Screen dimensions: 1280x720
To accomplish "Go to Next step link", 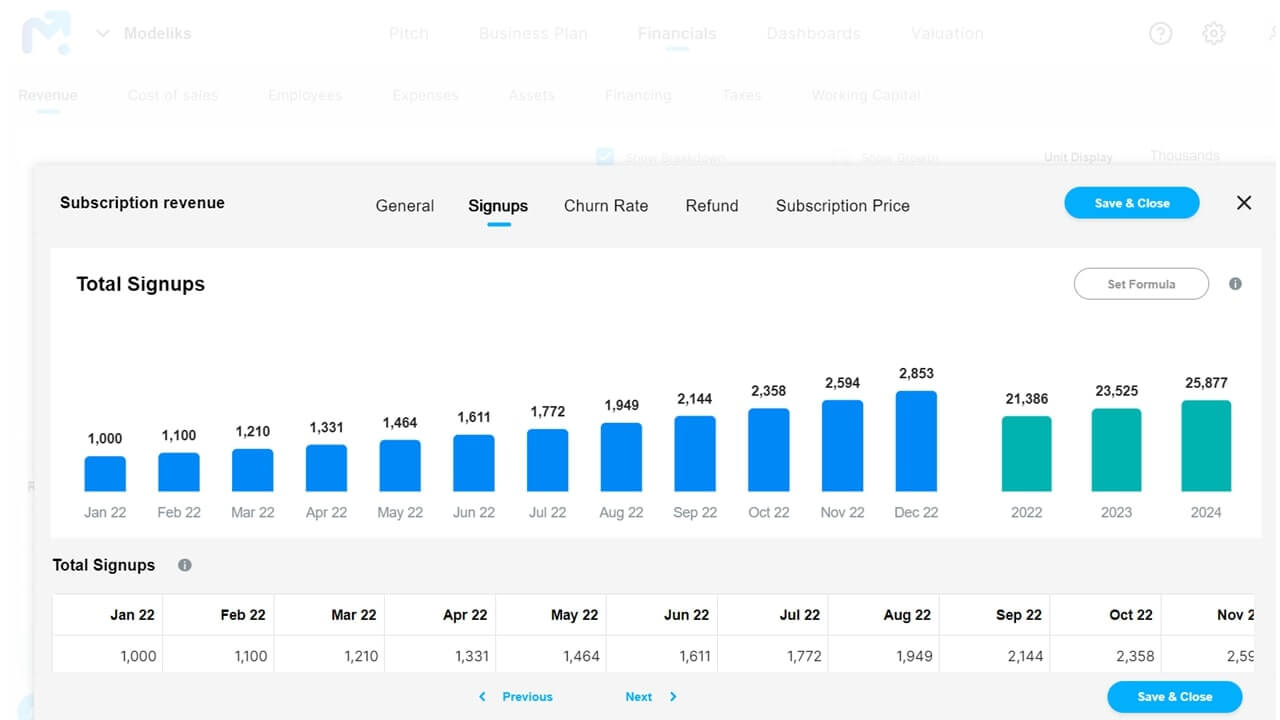I will [x=639, y=697].
